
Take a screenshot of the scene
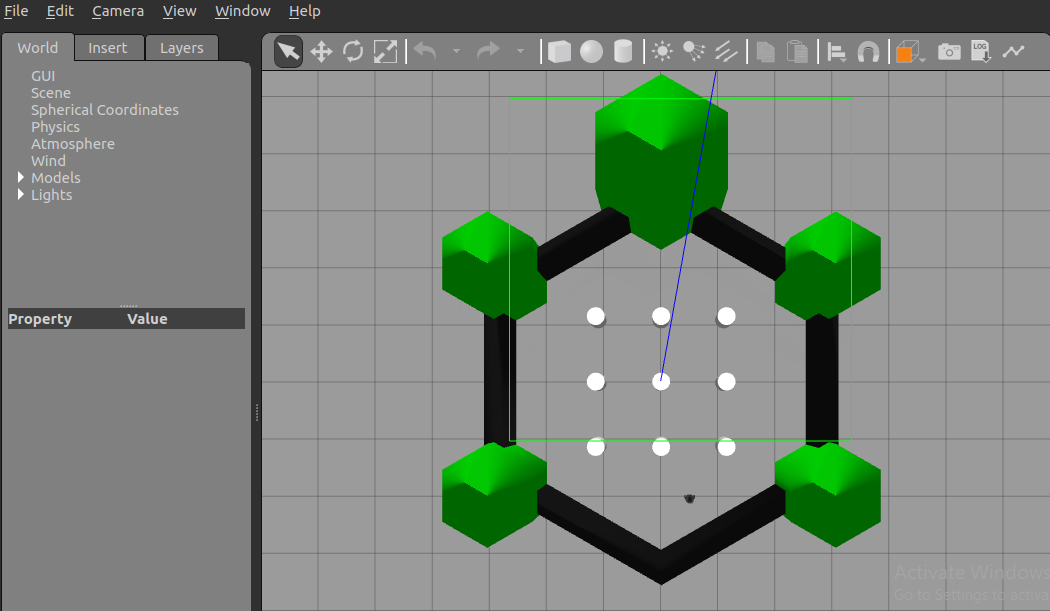949,50
